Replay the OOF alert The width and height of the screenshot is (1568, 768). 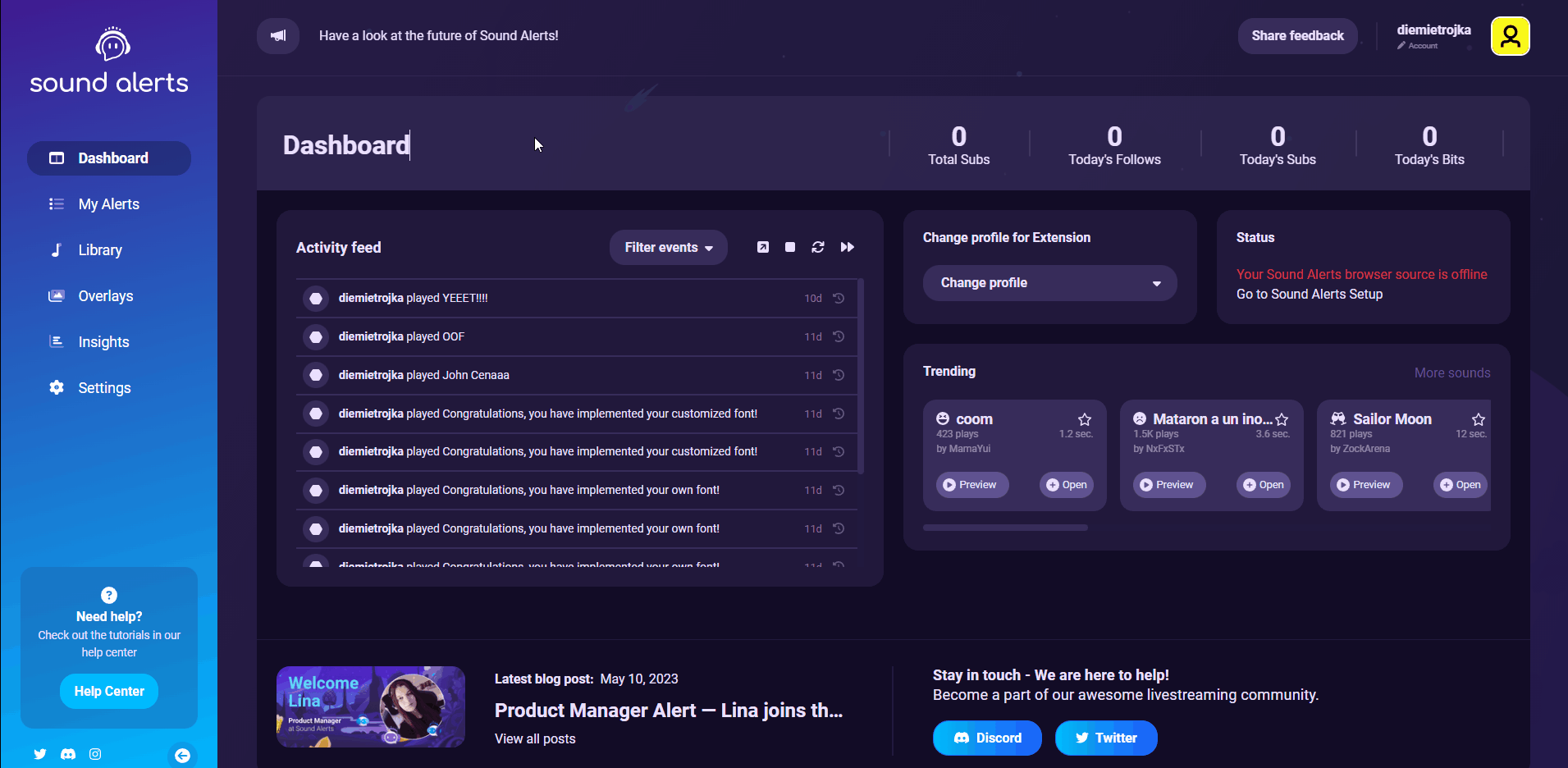click(839, 336)
